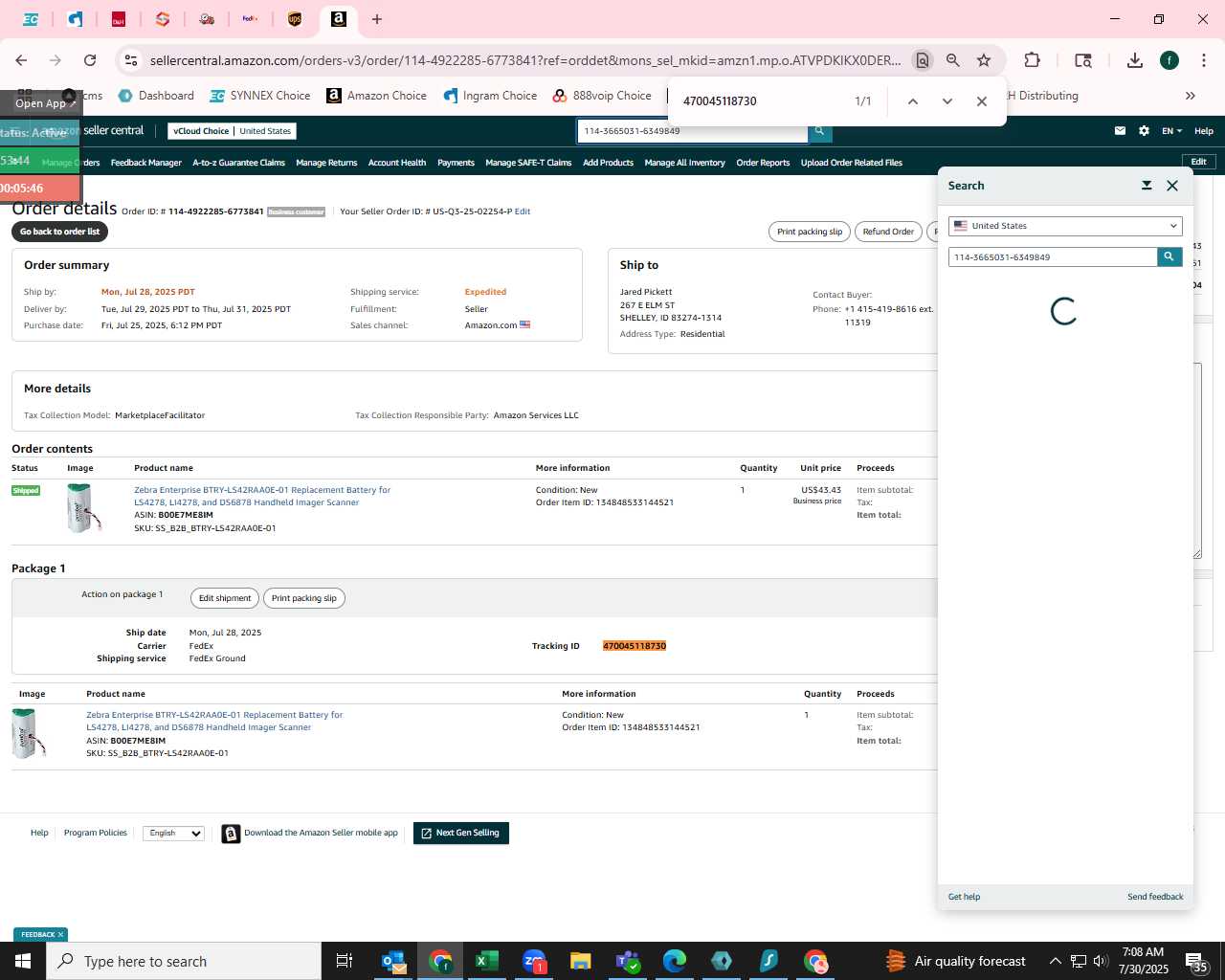
Task: Go back to previous page
Action: pyautogui.click(x=21, y=60)
